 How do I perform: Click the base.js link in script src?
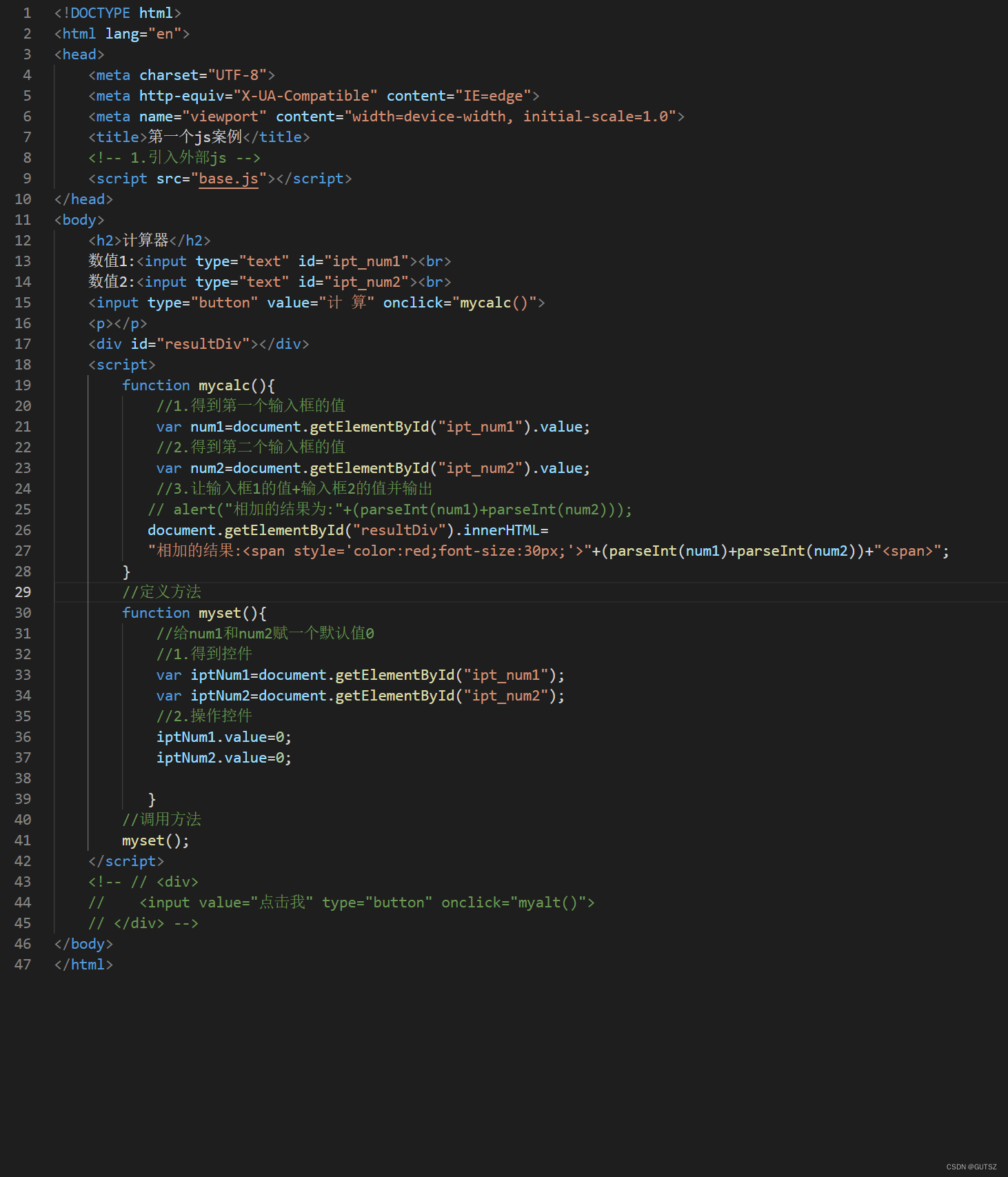click(228, 179)
